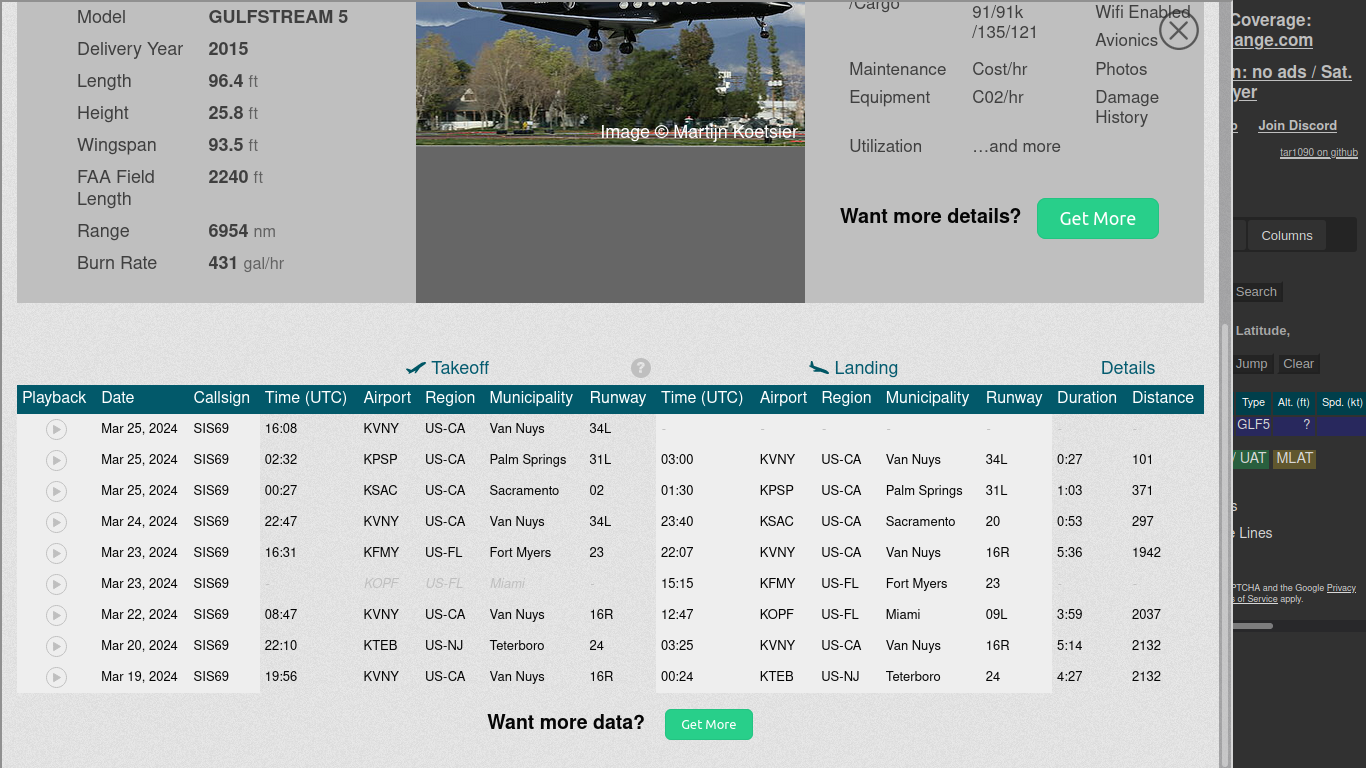Play back the Mar 23 16:31 flight
Viewport: 1366px width, 768px height.
click(56, 553)
